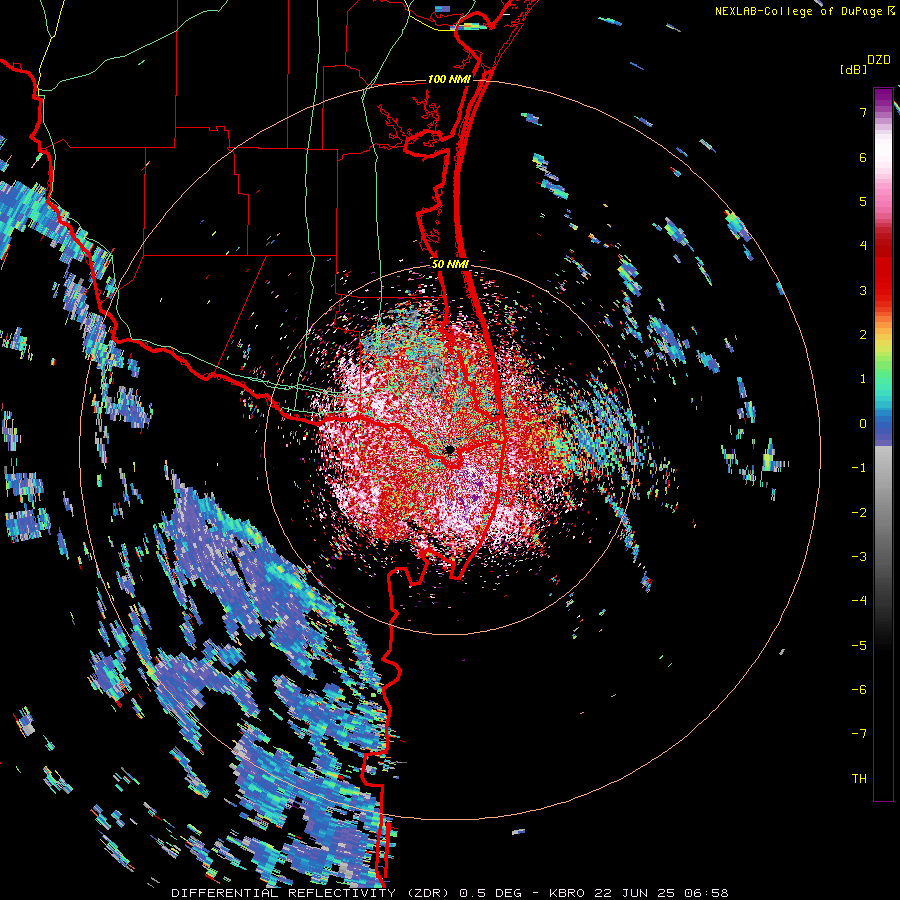The image size is (900, 900).
Task: Click the -3 value on color scale
Action: (859, 556)
